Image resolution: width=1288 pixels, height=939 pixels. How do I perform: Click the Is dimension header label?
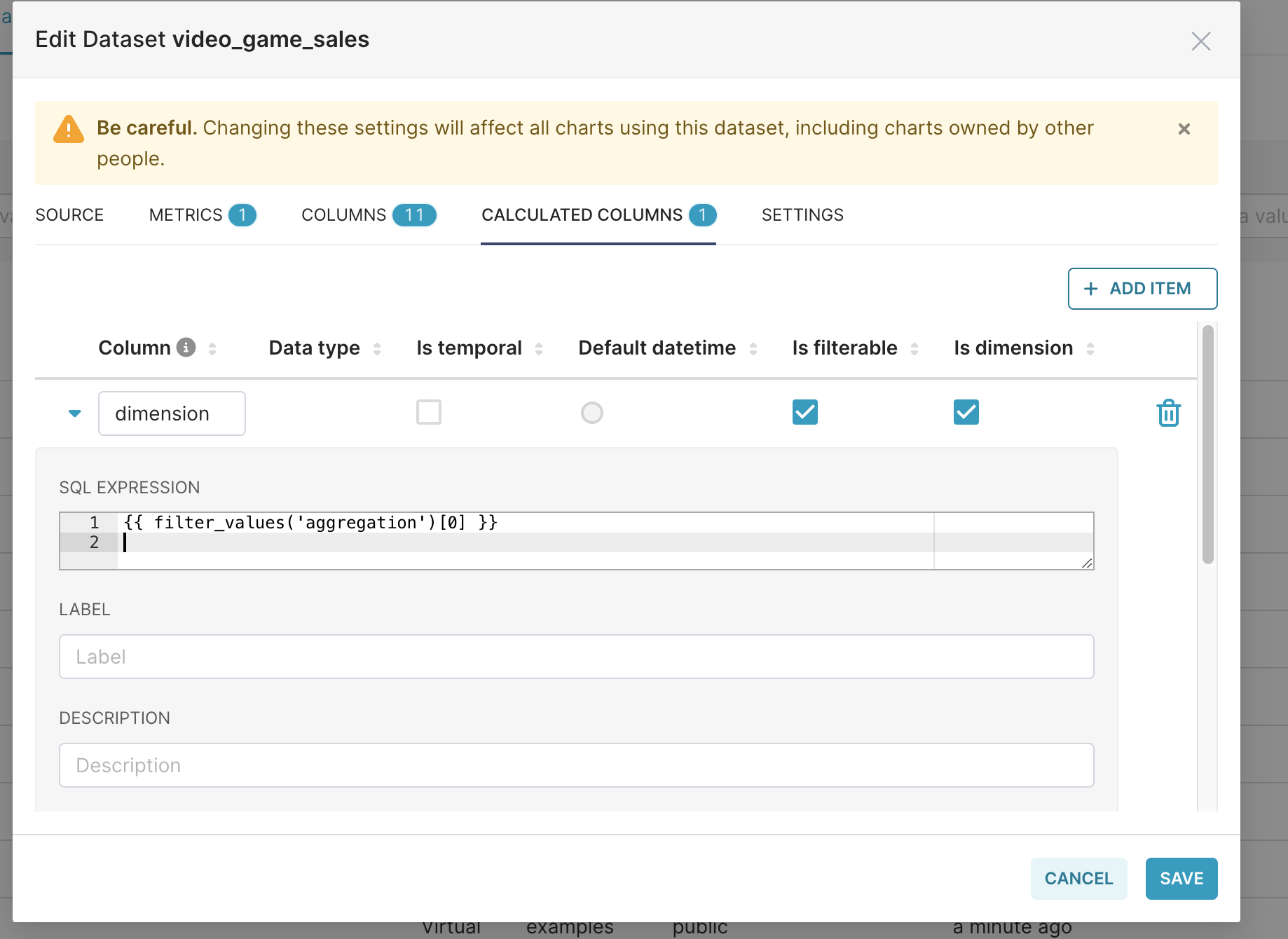coord(1013,348)
